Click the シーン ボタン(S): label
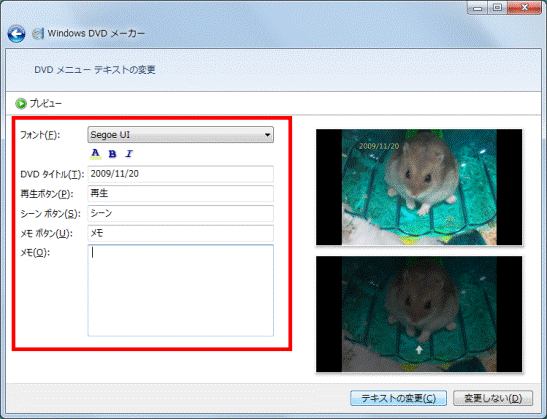 tap(50, 214)
